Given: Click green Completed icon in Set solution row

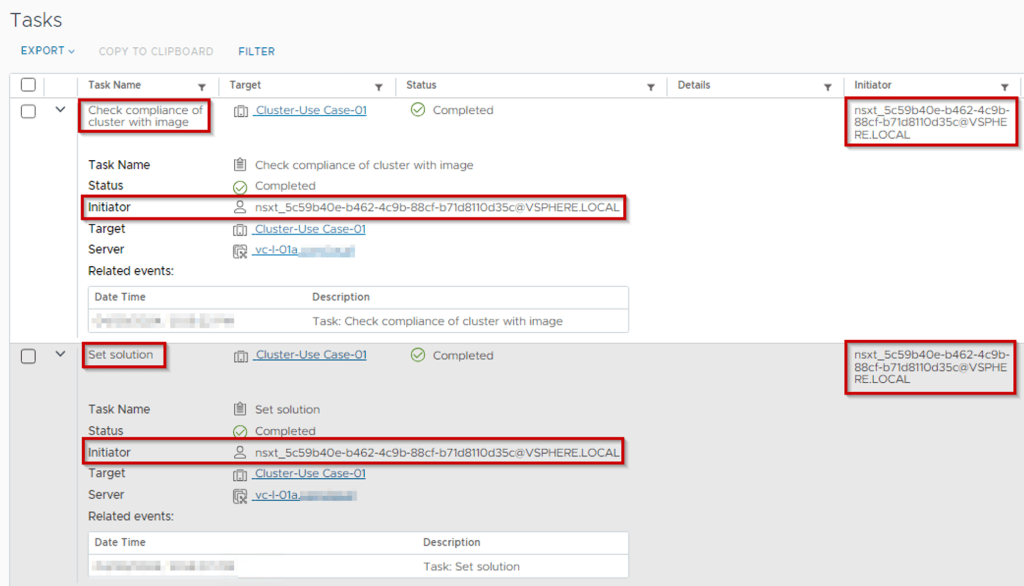Looking at the screenshot, I should (418, 355).
